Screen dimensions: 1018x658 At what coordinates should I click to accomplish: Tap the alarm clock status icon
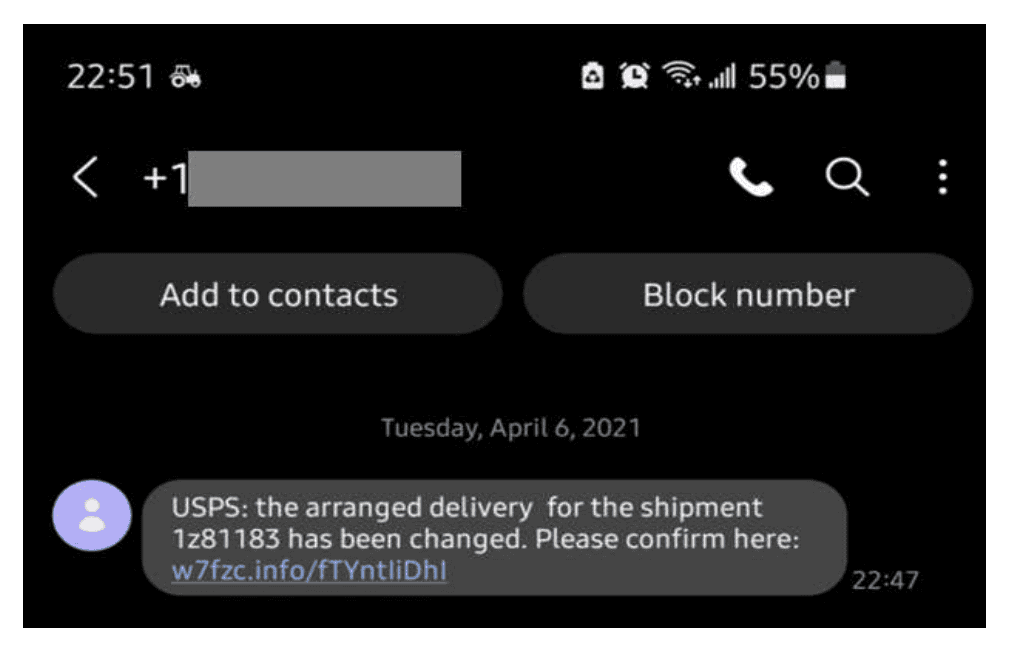point(635,77)
